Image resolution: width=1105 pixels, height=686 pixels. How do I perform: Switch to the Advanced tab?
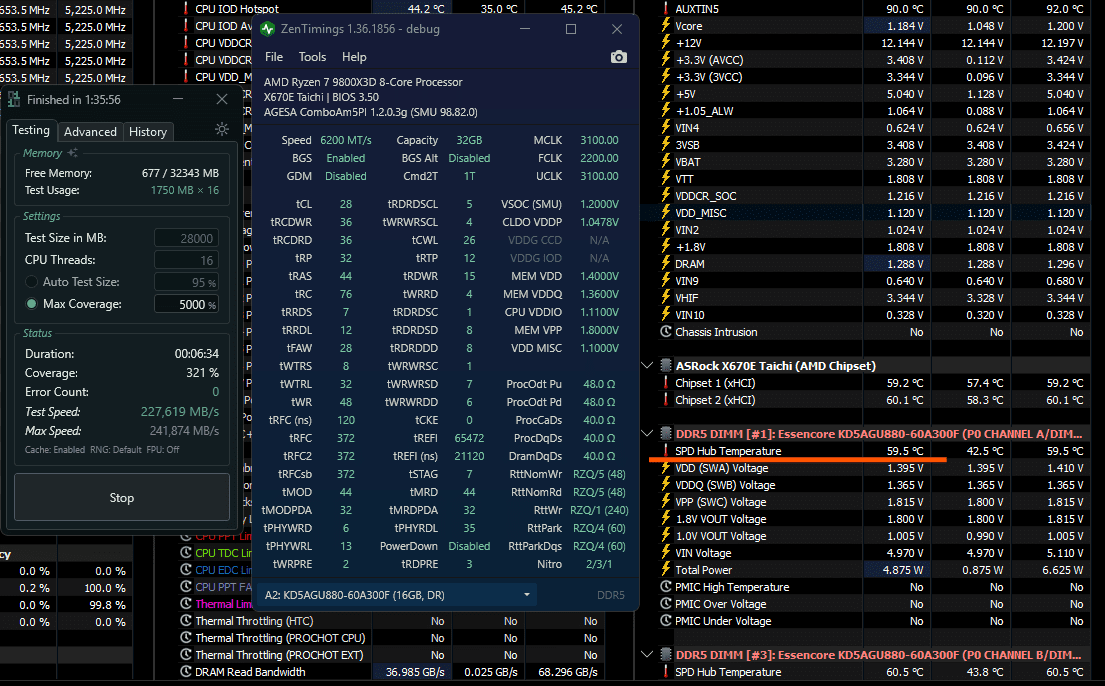90,131
